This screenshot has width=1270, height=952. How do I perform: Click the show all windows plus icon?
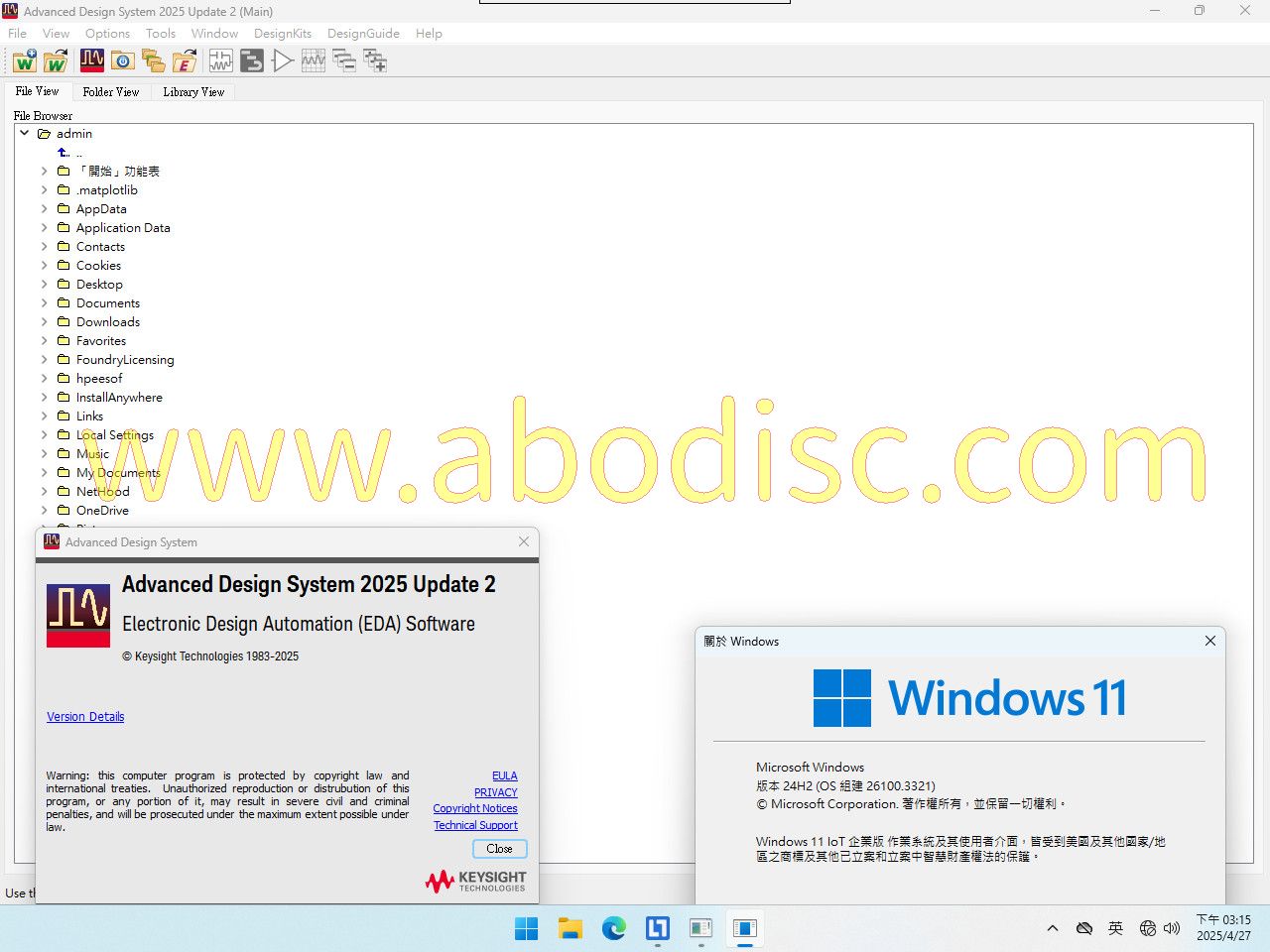tap(375, 61)
